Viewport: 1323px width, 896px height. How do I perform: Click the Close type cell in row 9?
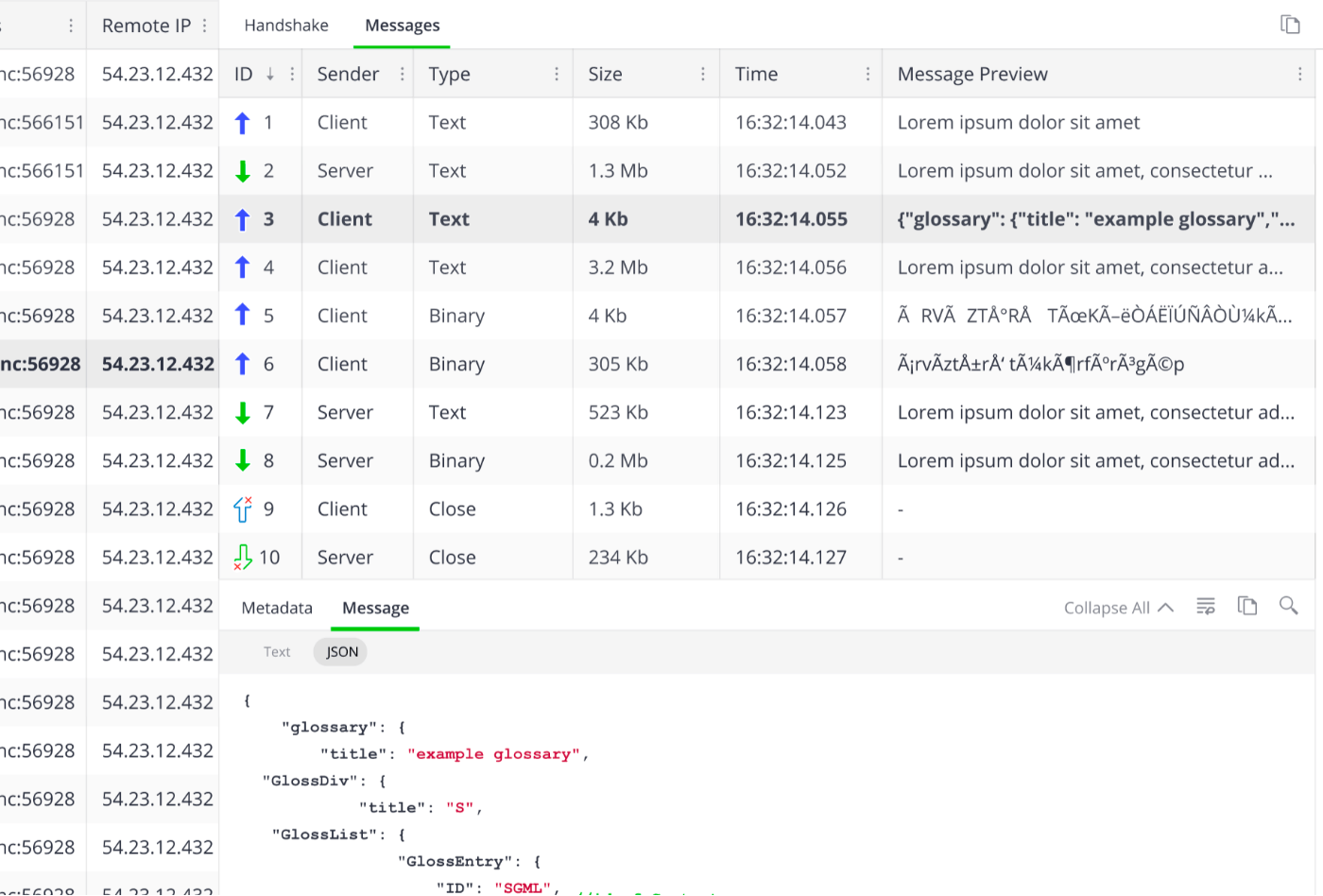[452, 509]
